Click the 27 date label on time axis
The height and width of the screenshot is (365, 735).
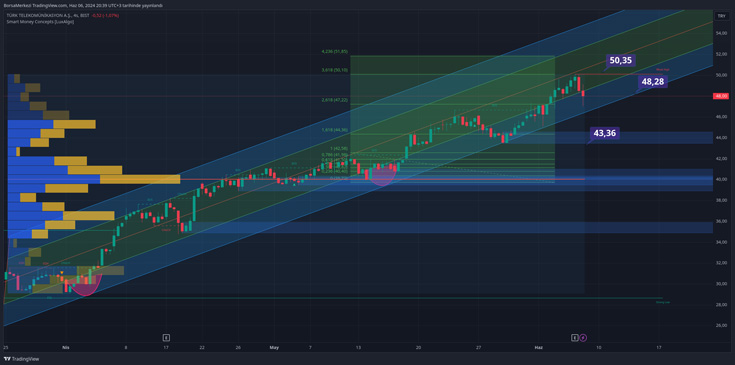coord(478,348)
